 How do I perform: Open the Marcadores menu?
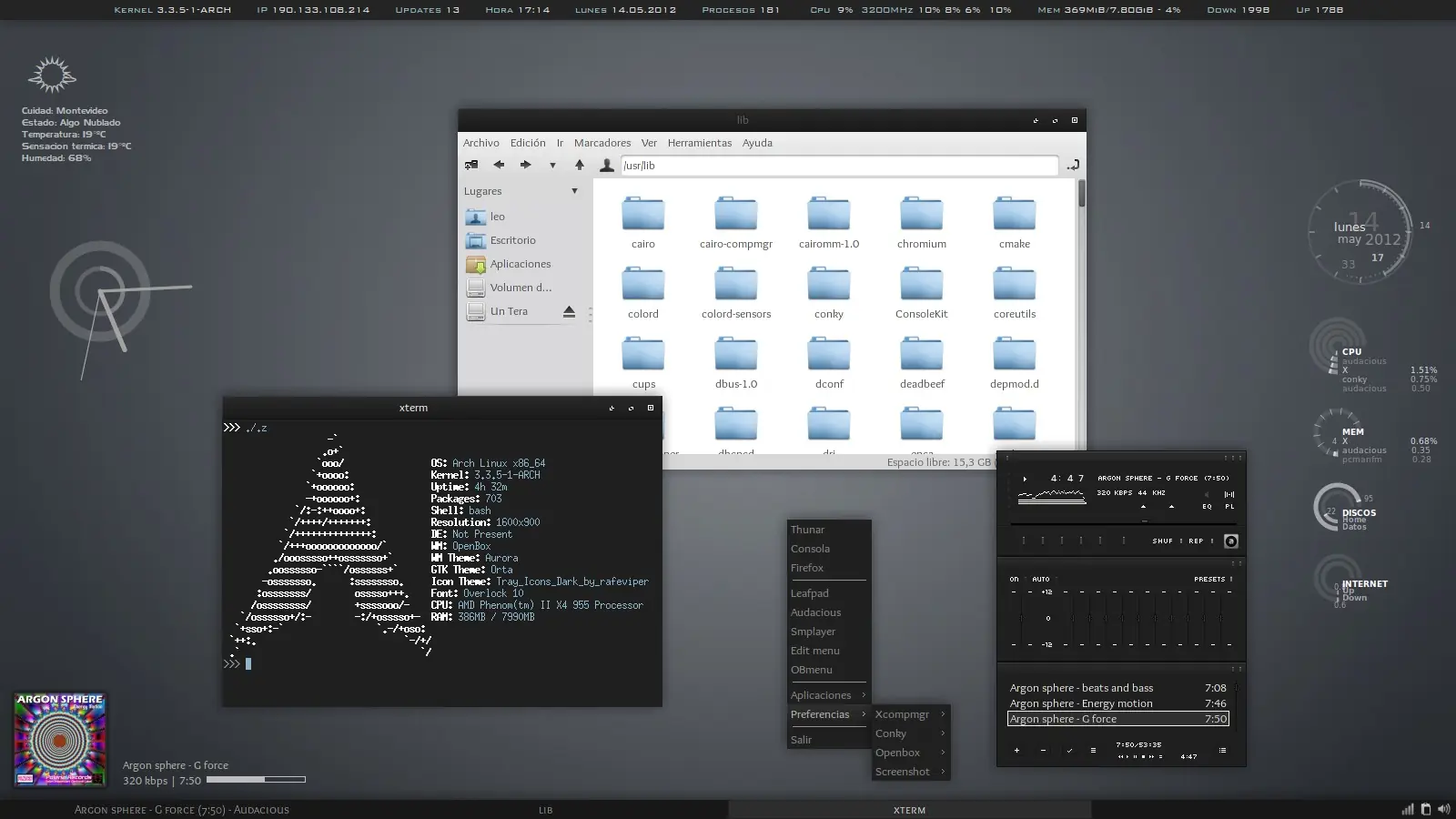coord(602,143)
